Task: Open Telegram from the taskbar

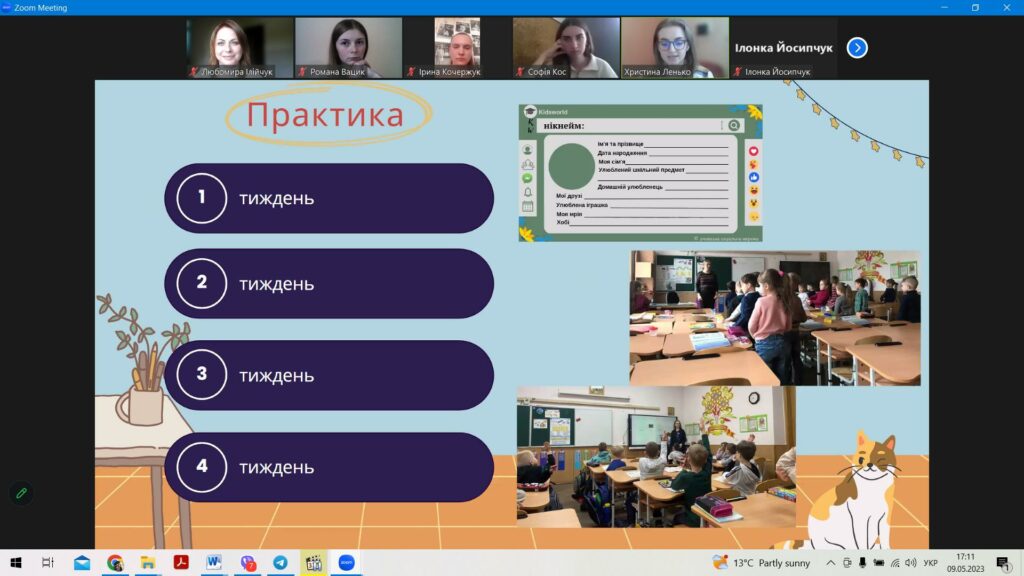Action: [x=280, y=563]
